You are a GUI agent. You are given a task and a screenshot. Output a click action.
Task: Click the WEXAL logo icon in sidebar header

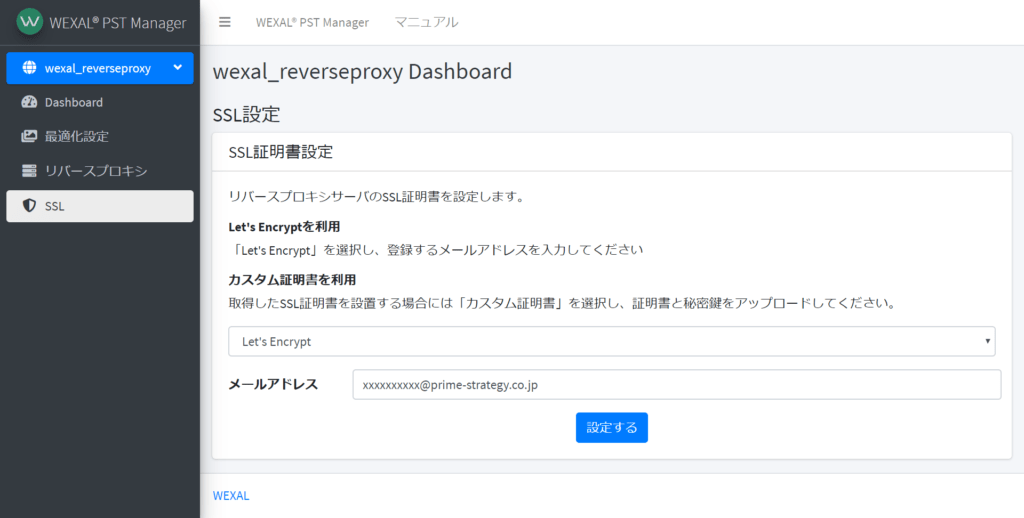[29, 22]
